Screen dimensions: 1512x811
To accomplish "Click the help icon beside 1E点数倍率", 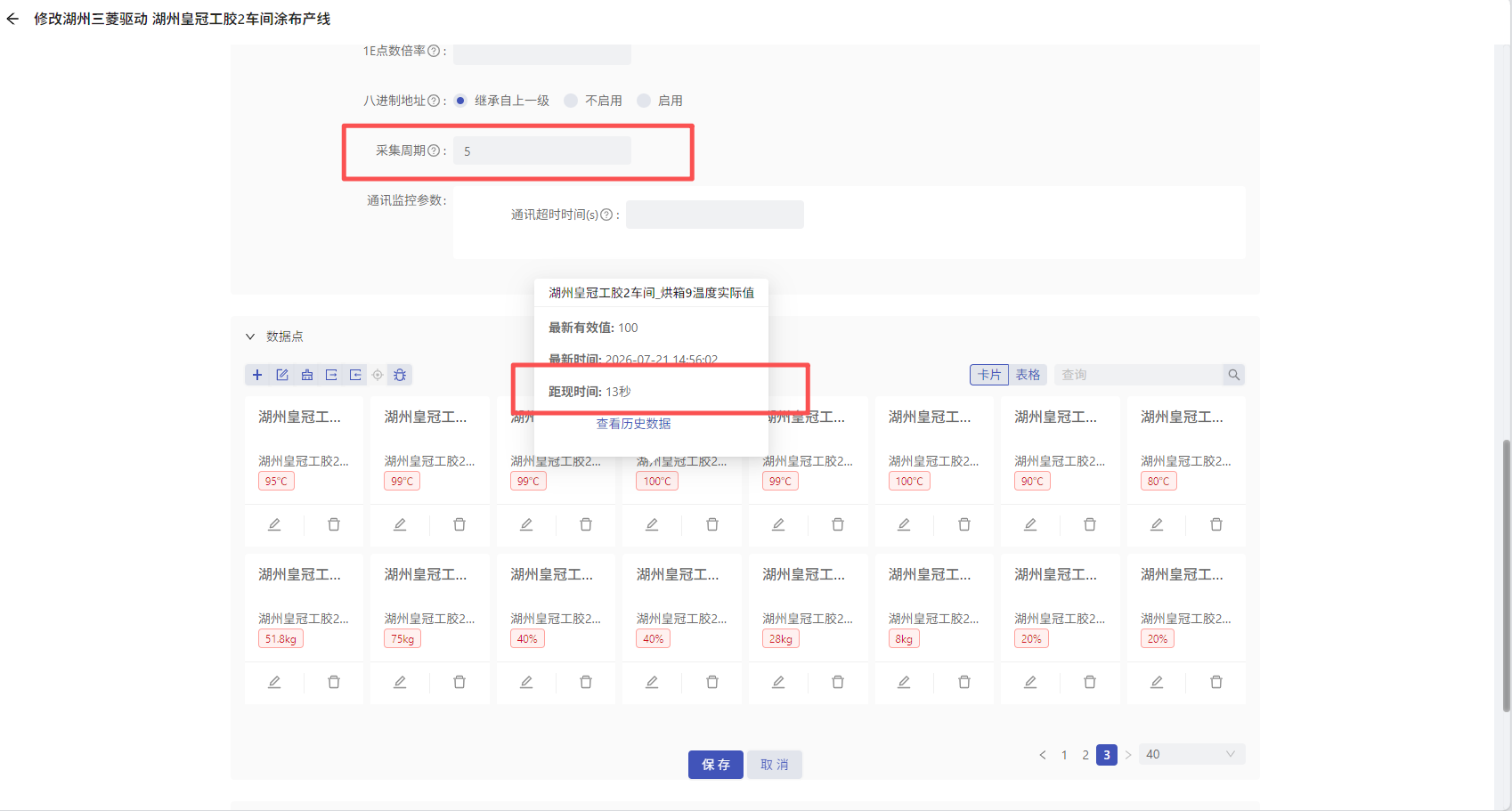I will coord(434,51).
